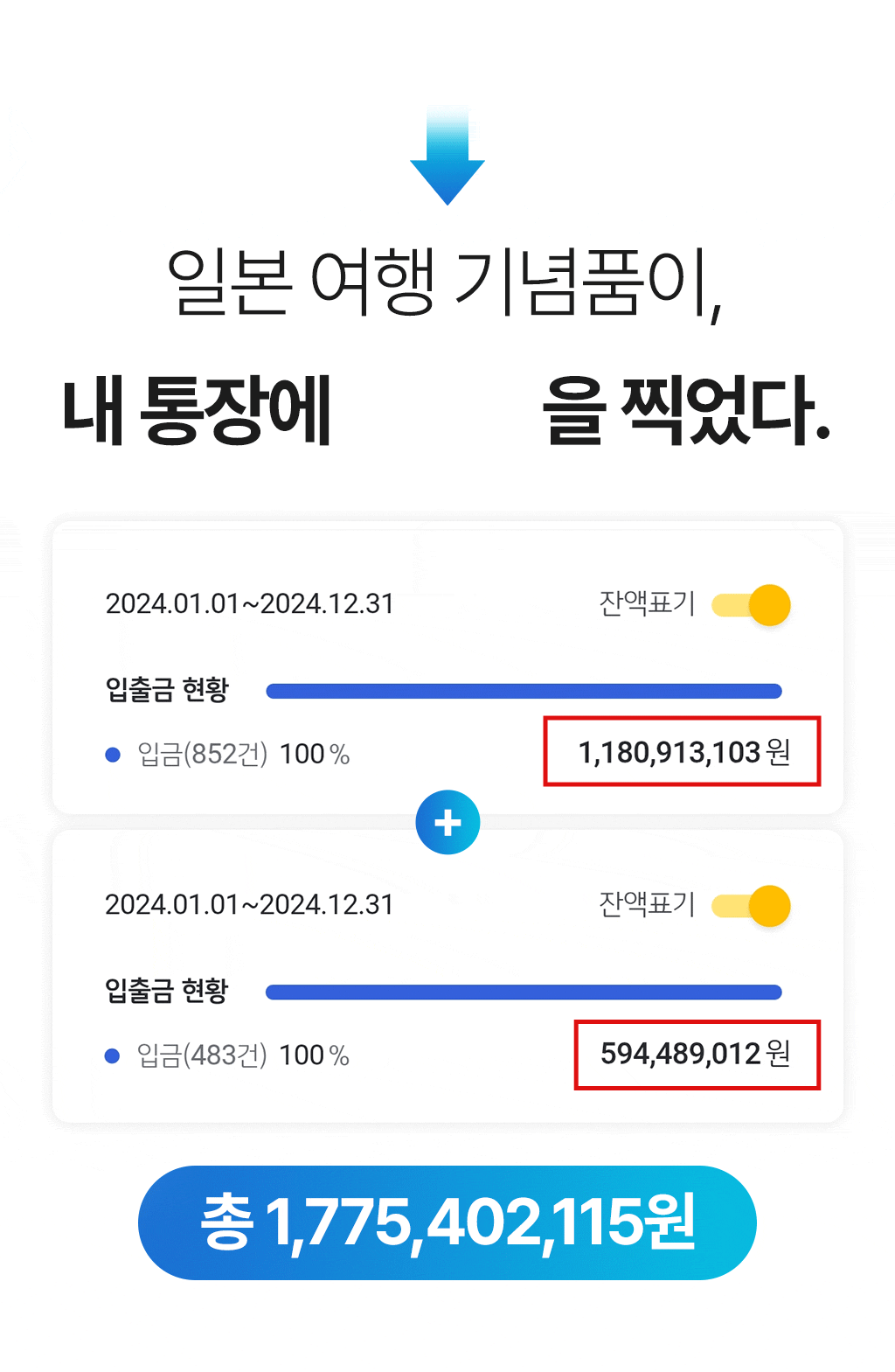This screenshot has width=895, height=1372.
Task: Click the blue plus circle between cards
Action: pyautogui.click(x=447, y=823)
